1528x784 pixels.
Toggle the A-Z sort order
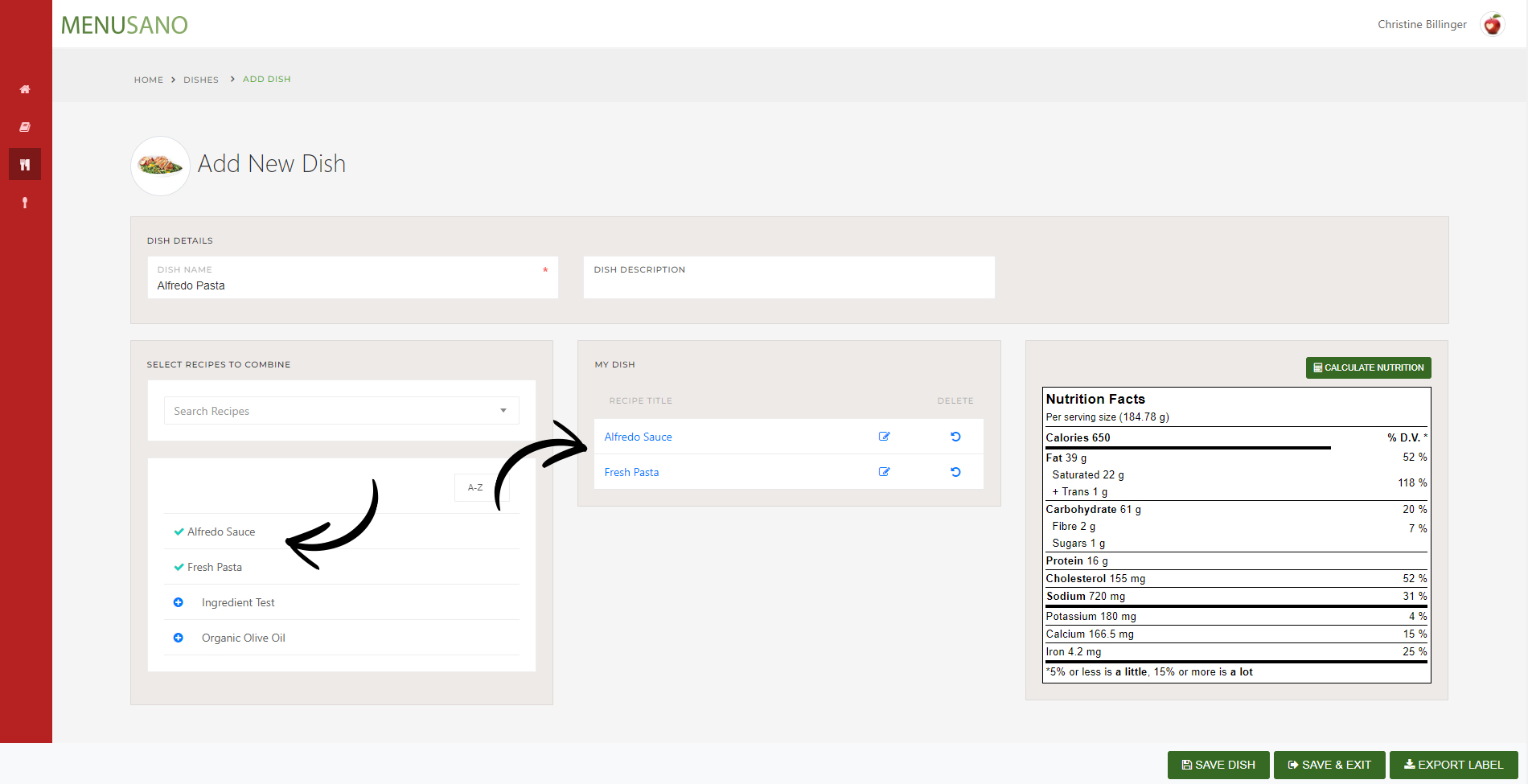(x=475, y=487)
